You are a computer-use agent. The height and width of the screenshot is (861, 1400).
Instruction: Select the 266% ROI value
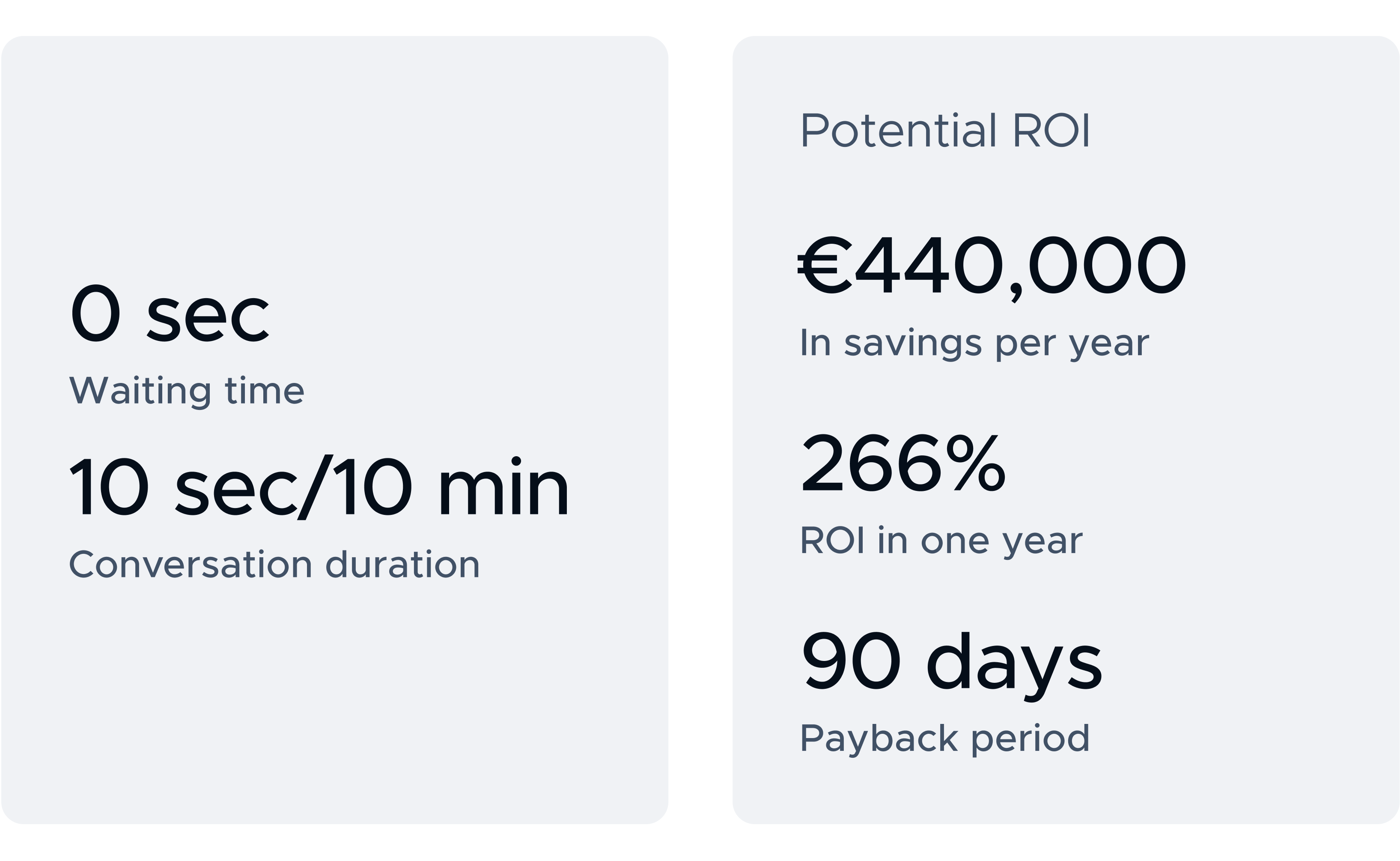904,462
